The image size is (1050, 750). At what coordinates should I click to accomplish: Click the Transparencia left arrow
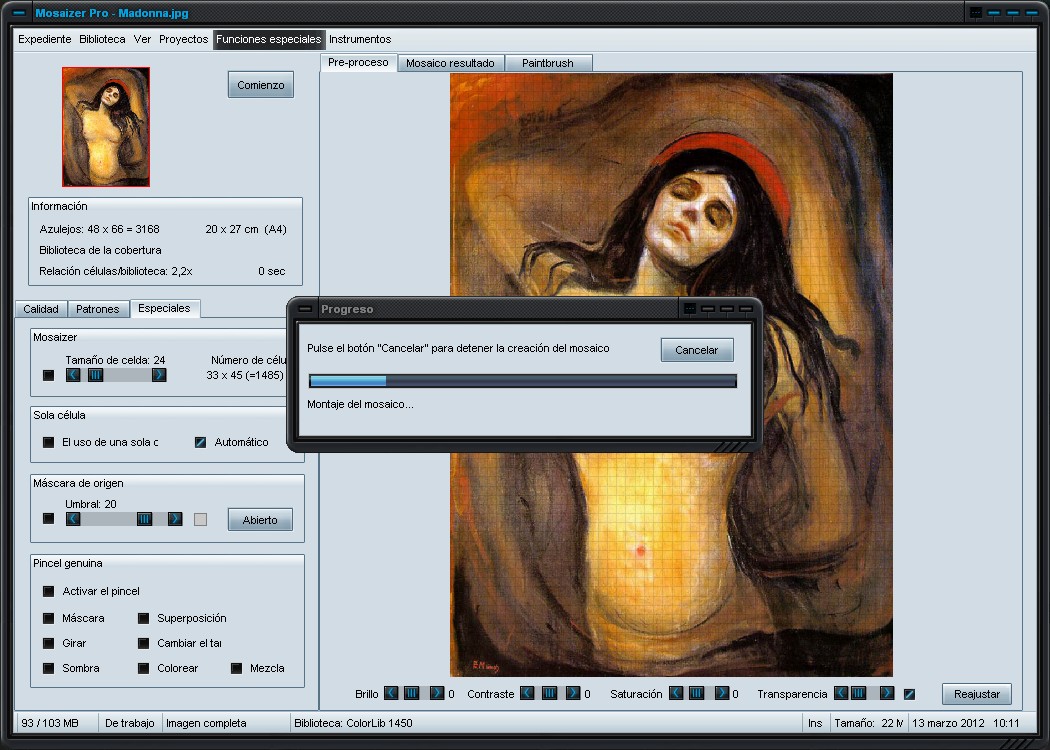click(841, 693)
